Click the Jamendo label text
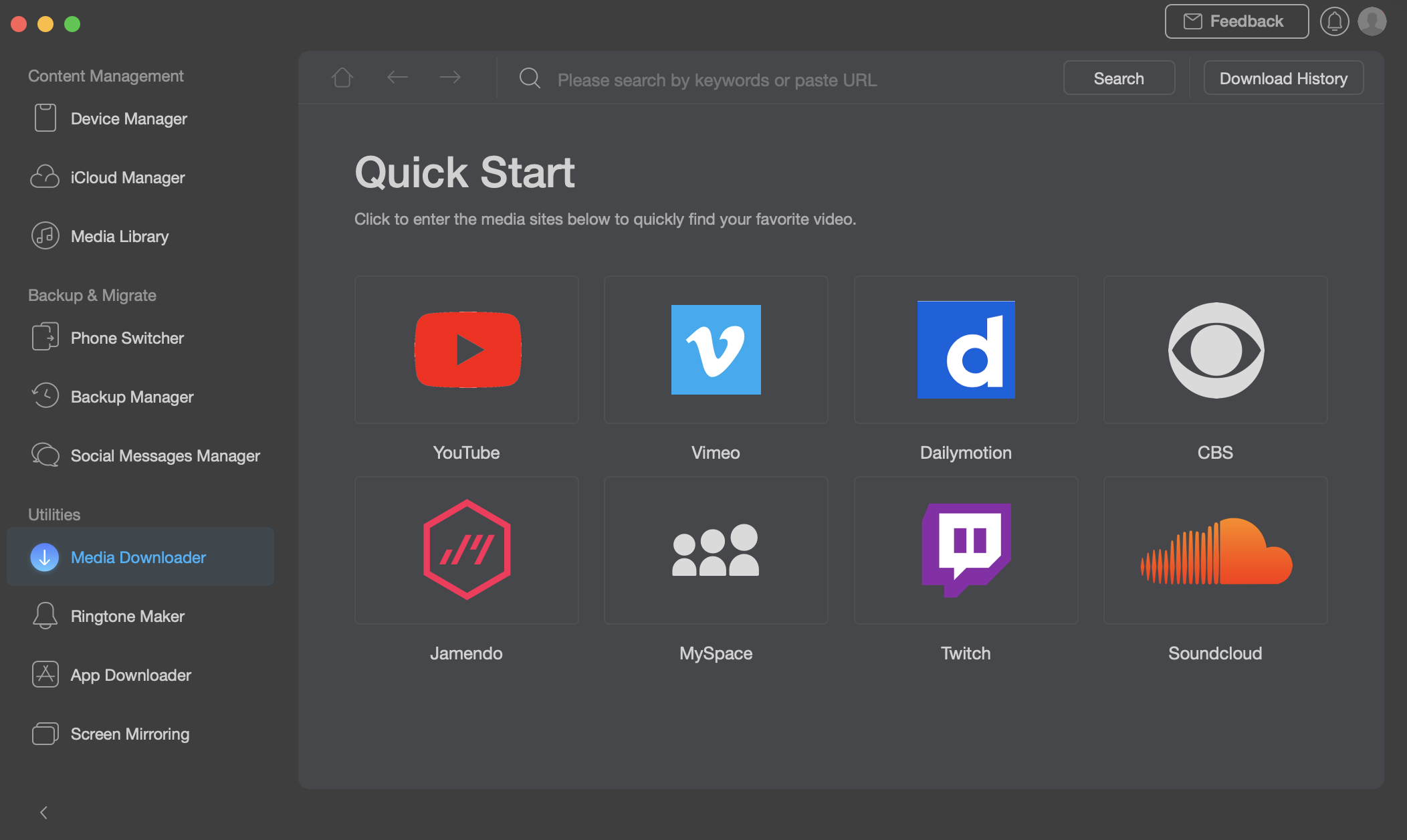Screen dimensions: 1407x840 tap(466, 653)
